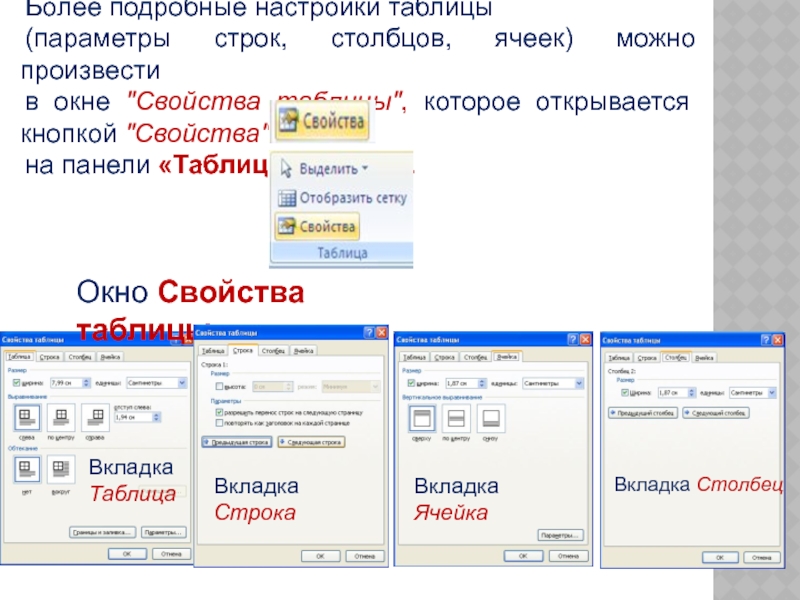Screen dimensions: 800x600
Task: Toggle repeat as header row checkbox
Action: click(x=219, y=423)
